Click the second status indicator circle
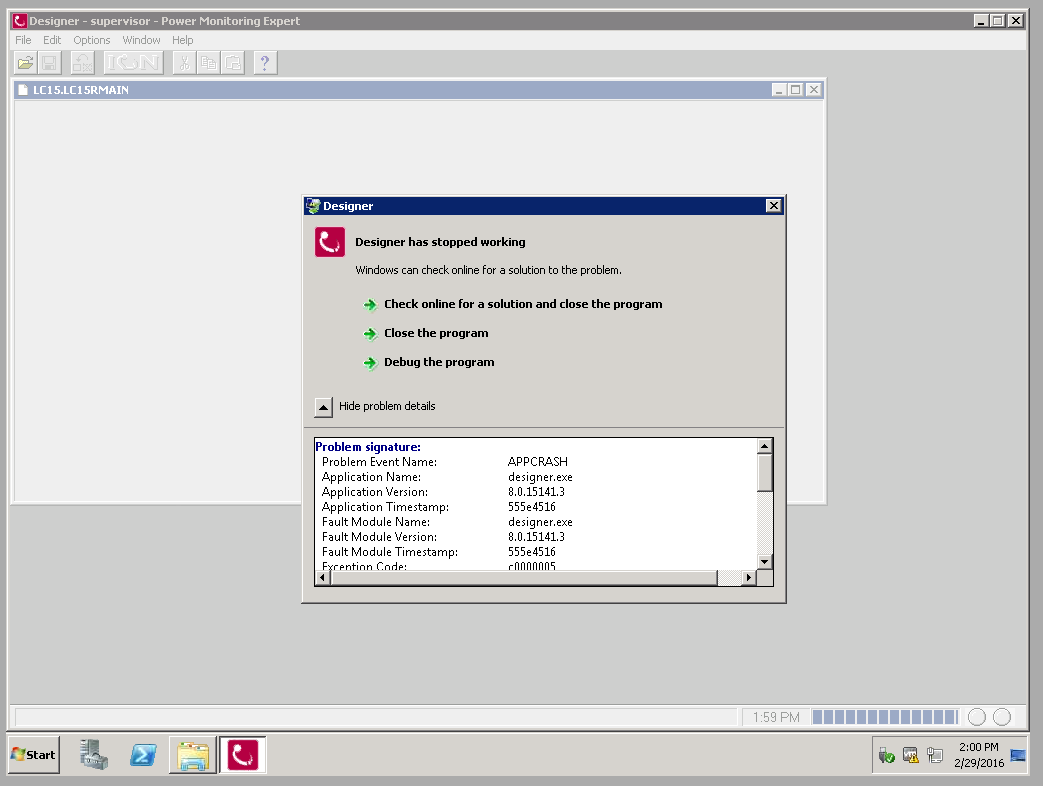Image resolution: width=1043 pixels, height=786 pixels. pos(1002,717)
